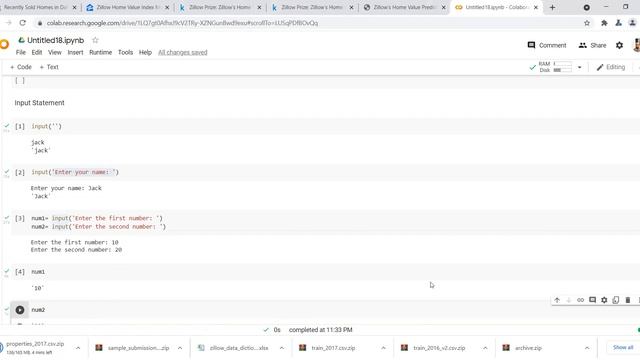Close the Untitled18.ipynb browser tab
The height and width of the screenshot is (360, 640).
point(536,7)
